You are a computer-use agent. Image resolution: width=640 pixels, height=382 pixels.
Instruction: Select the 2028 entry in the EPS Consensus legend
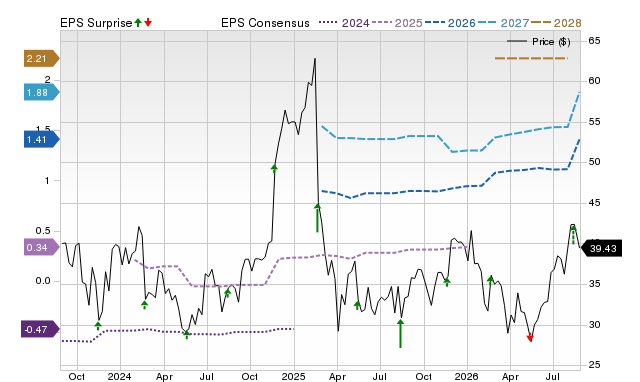[x=556, y=23]
